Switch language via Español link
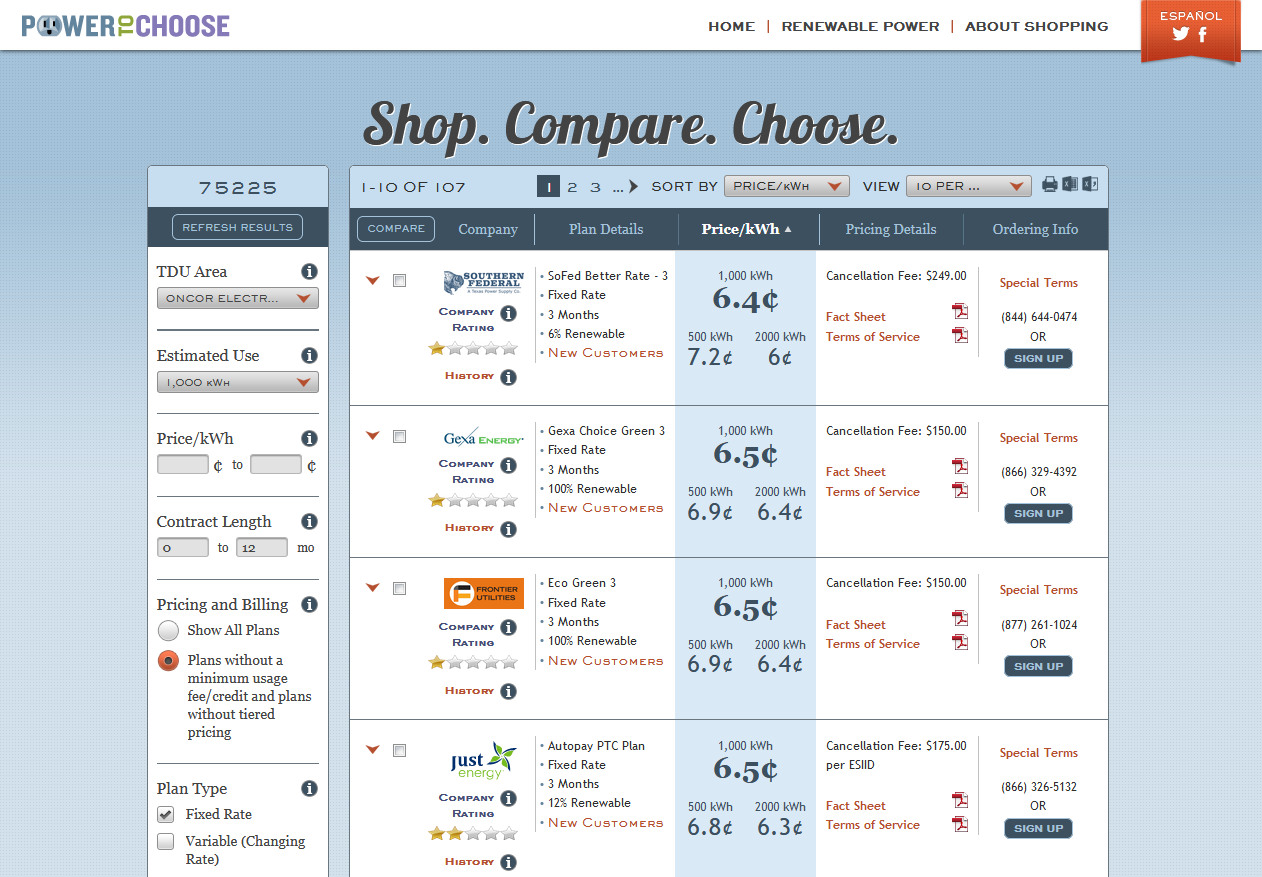Screen dimensions: 1262x877 click(x=1190, y=15)
